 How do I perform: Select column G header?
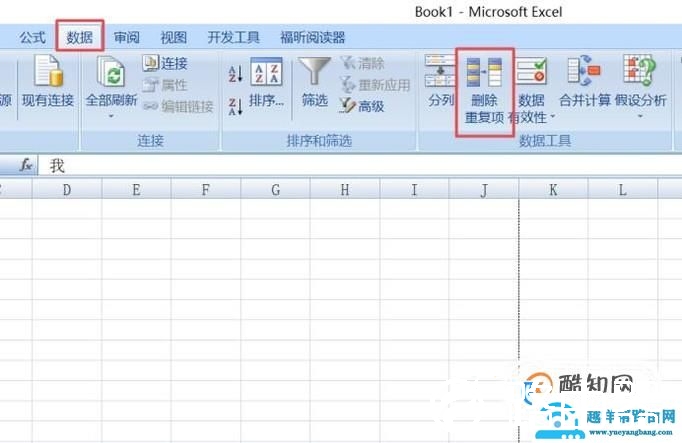coord(275,190)
